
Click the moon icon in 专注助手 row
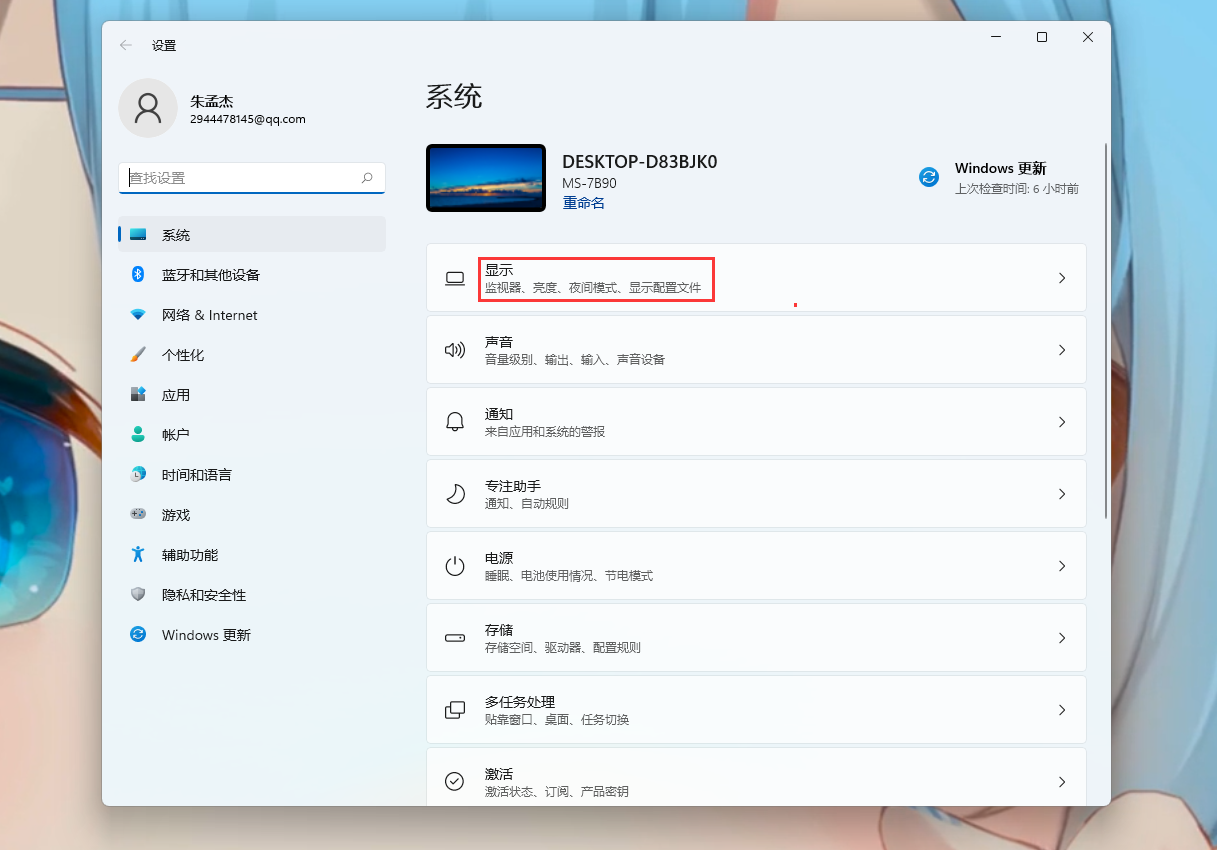point(455,494)
